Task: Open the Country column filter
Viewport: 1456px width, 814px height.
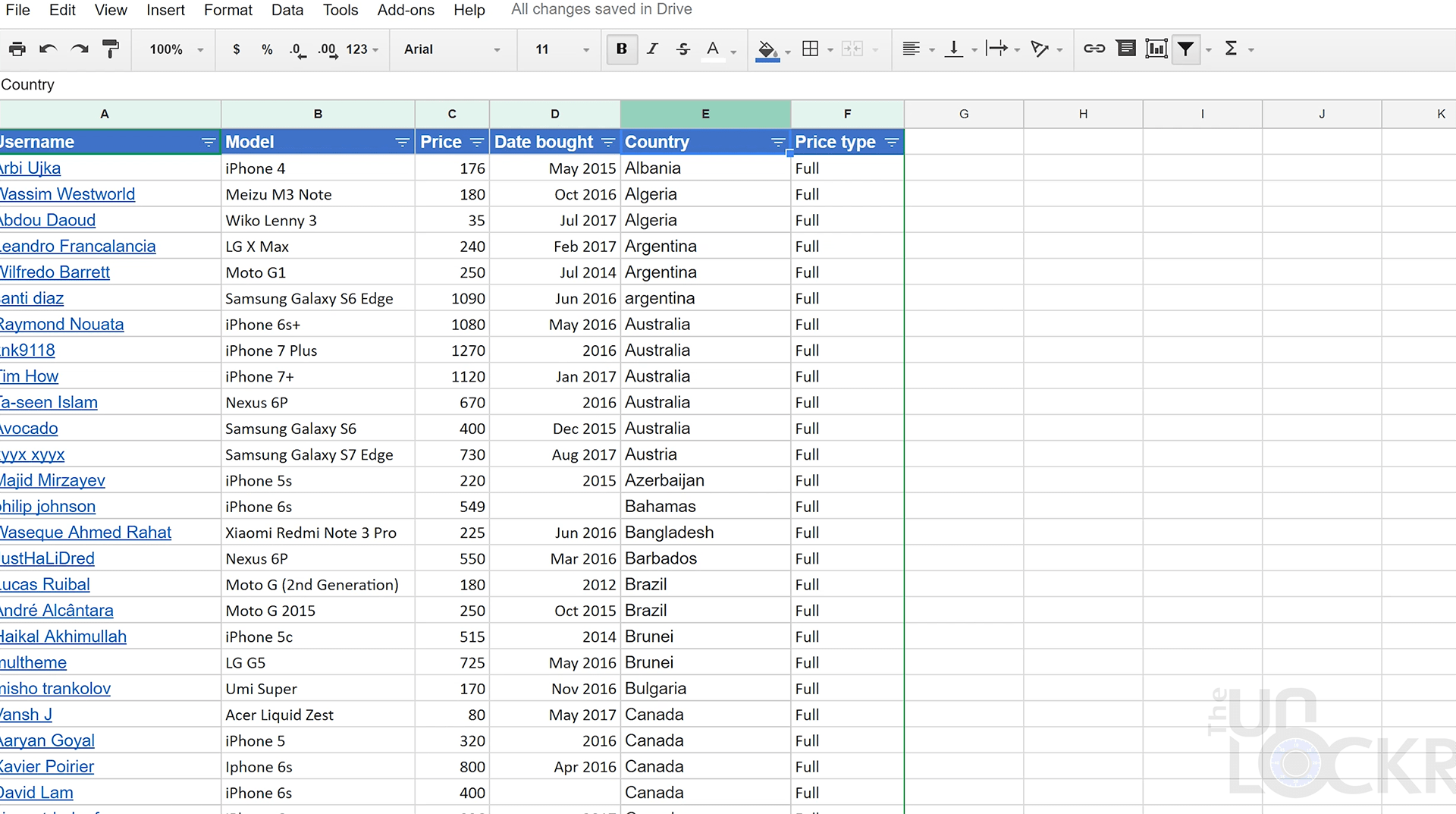Action: 778,143
